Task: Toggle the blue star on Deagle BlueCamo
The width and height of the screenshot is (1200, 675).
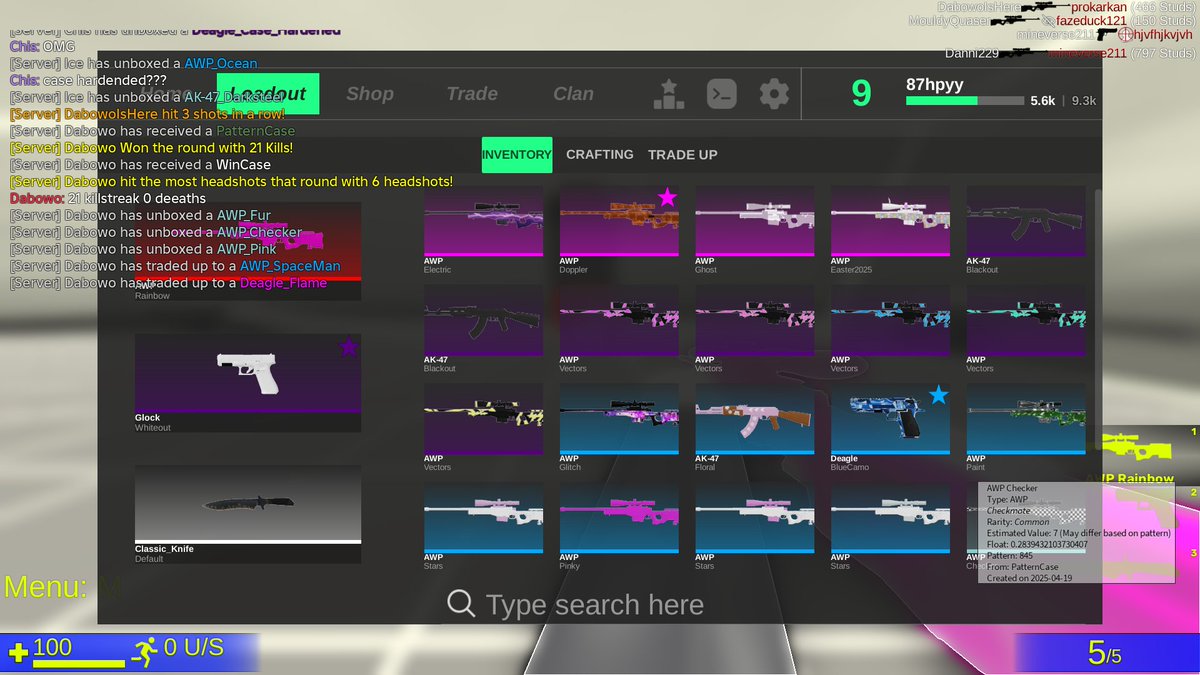Action: coord(938,395)
